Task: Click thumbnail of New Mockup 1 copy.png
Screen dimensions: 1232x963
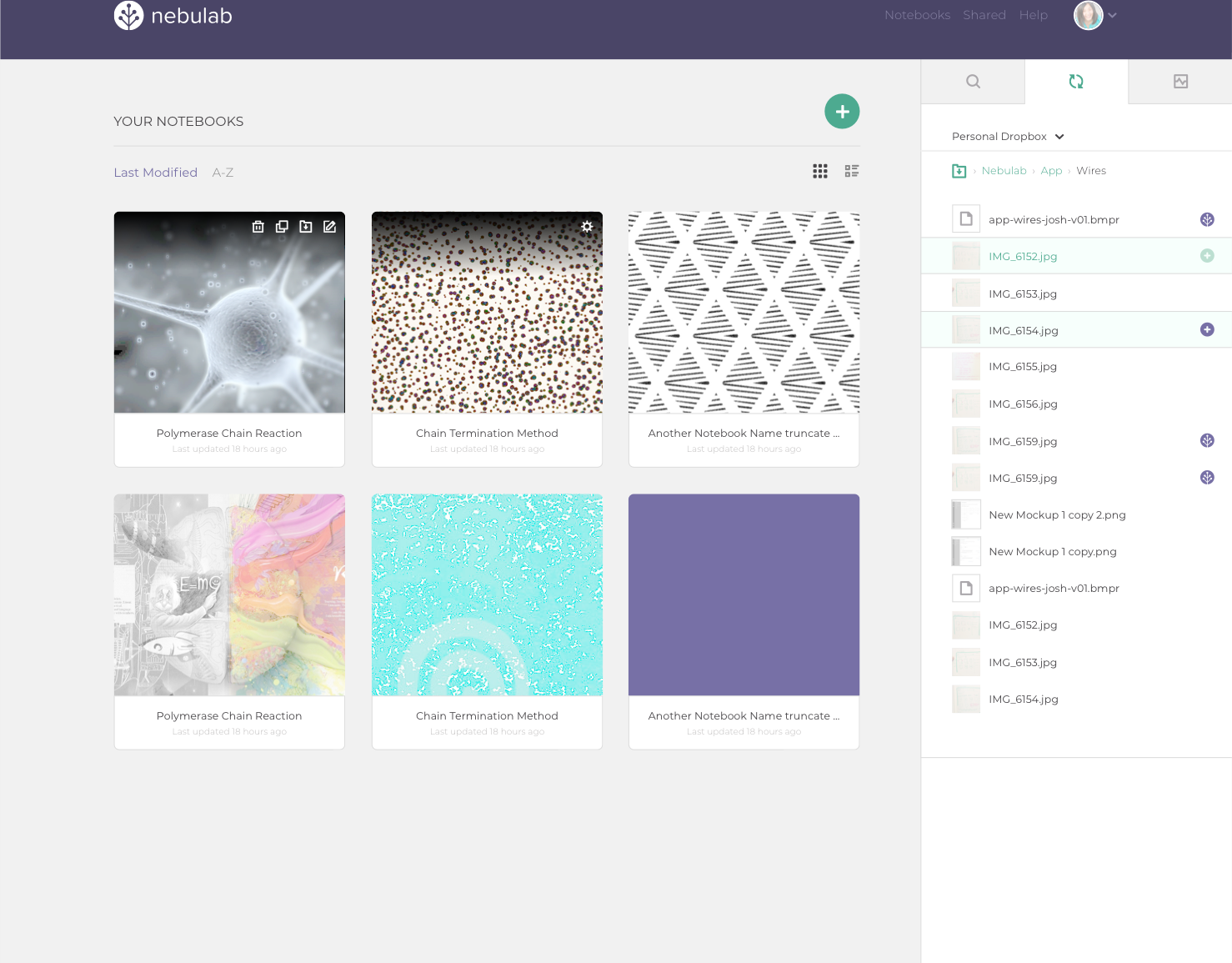Action: (x=966, y=551)
